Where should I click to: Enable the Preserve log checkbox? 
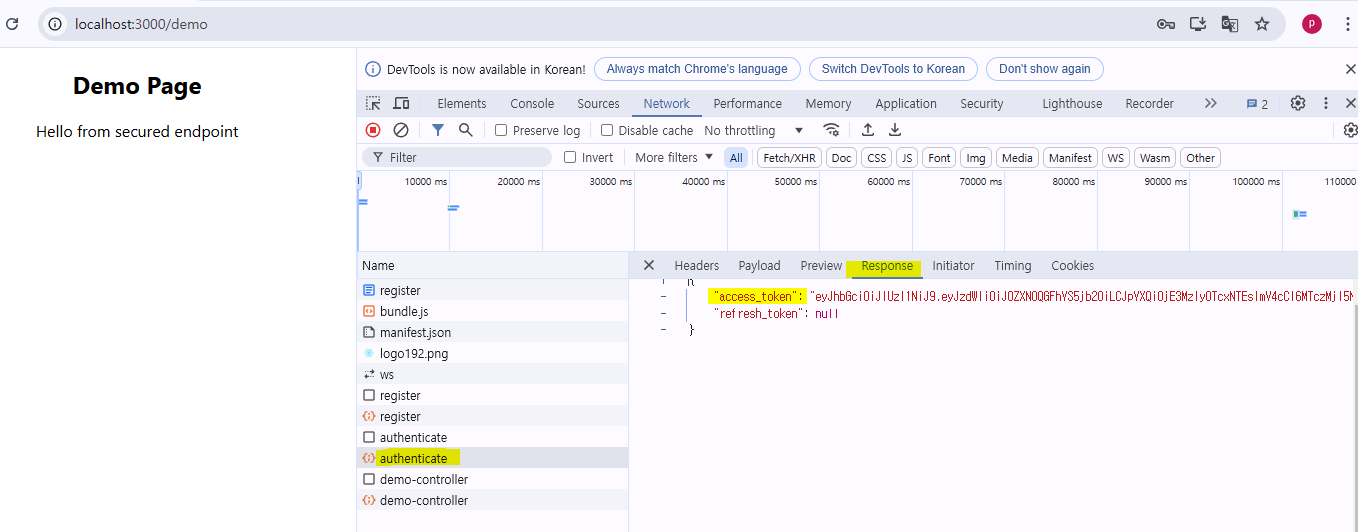coord(502,130)
